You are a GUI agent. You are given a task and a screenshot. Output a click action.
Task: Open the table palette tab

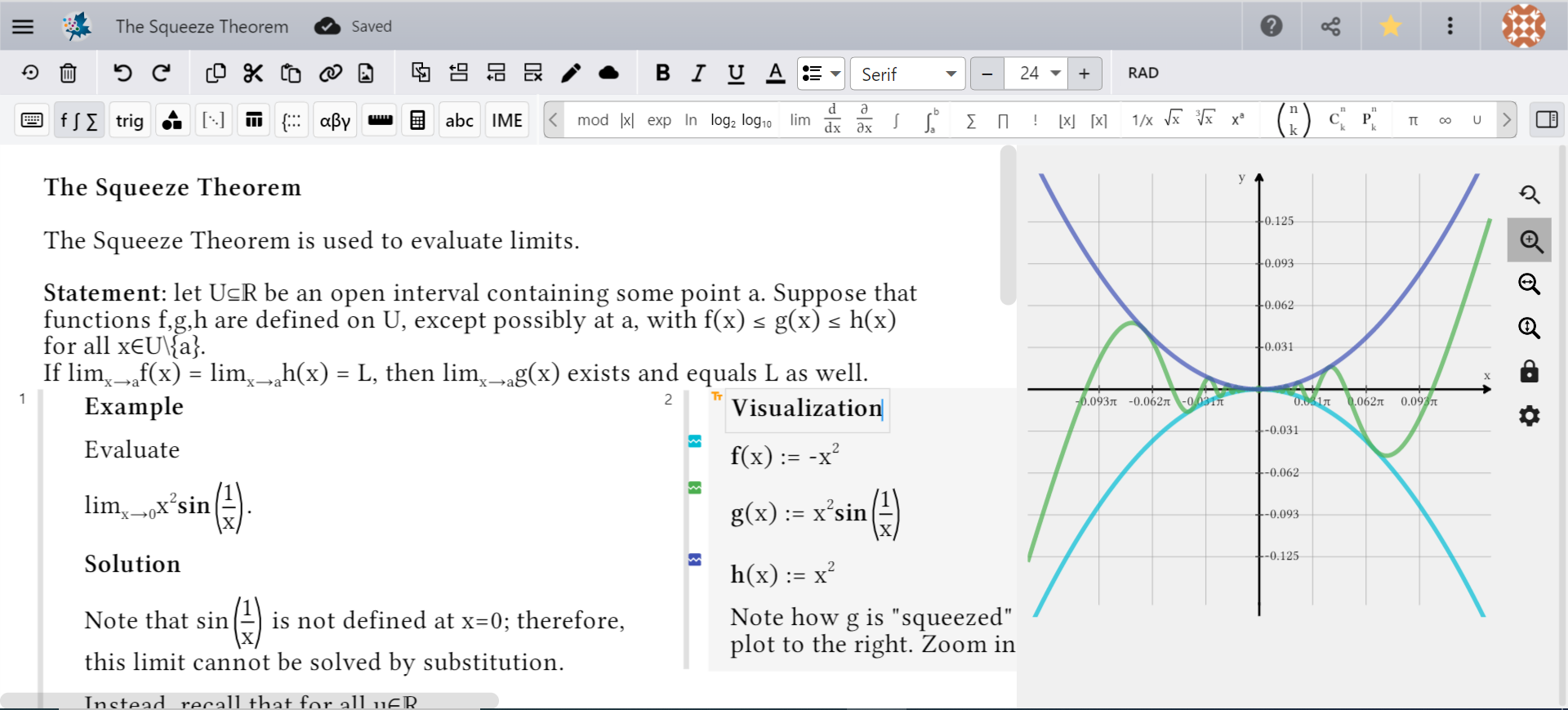[x=254, y=121]
